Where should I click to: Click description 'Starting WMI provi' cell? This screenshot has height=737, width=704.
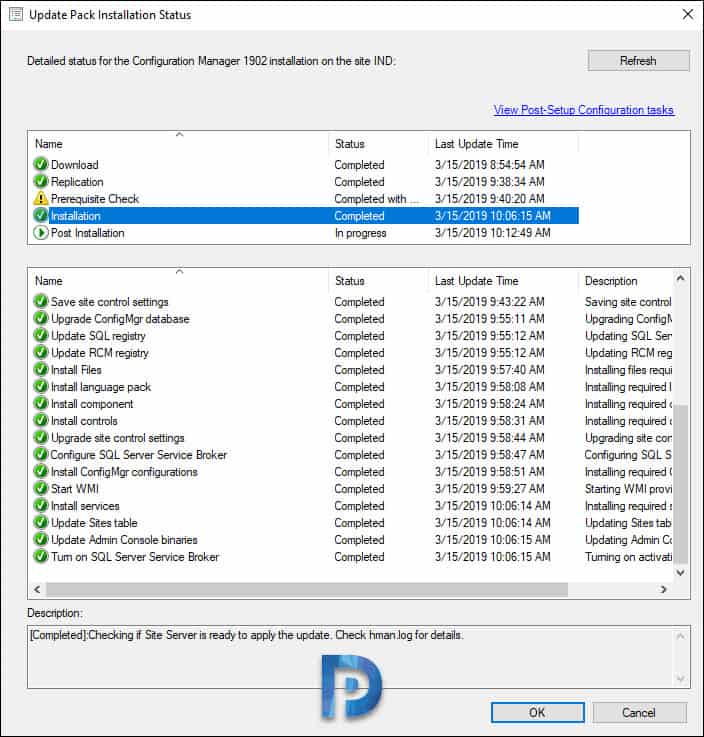628,489
